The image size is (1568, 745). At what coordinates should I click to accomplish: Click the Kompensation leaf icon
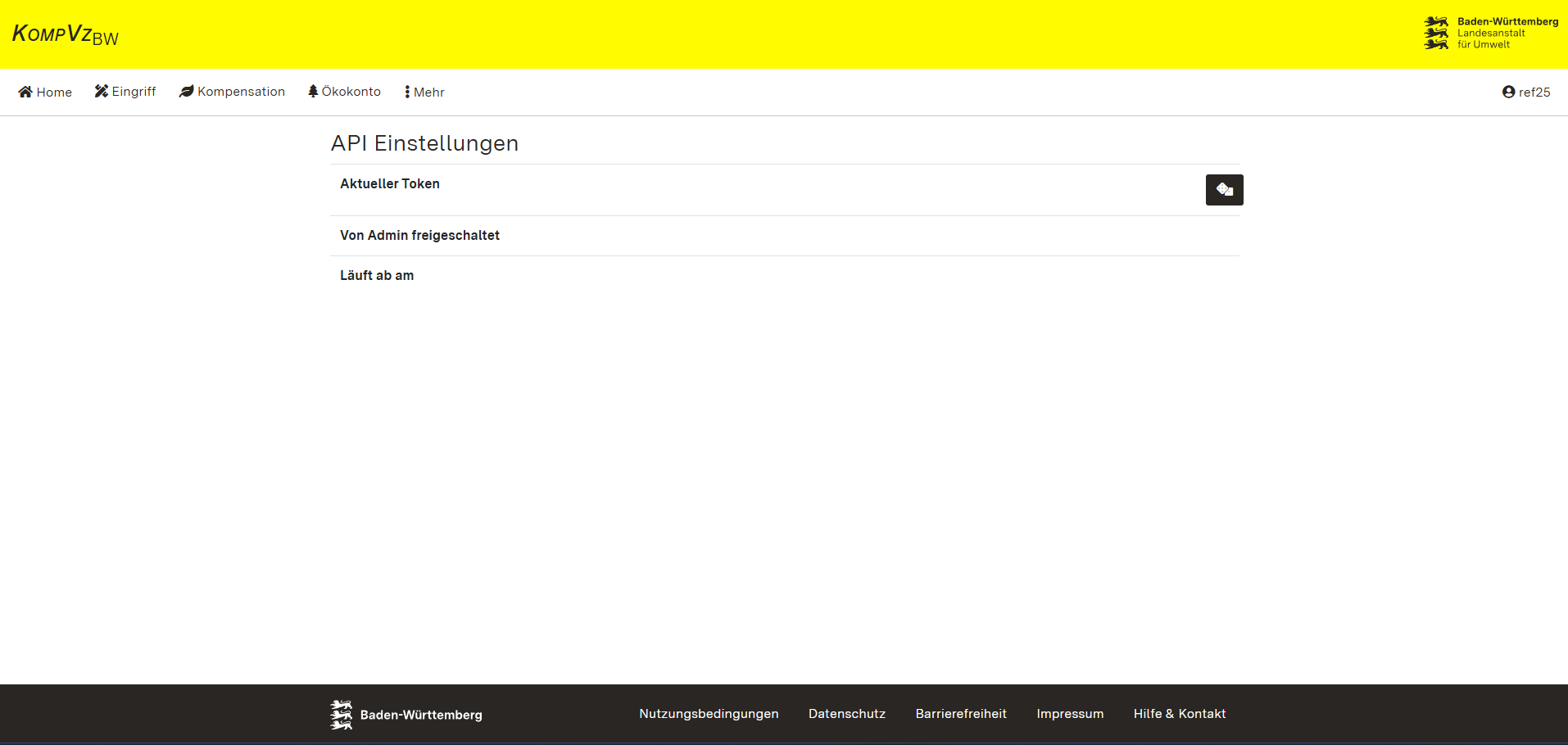(x=187, y=91)
